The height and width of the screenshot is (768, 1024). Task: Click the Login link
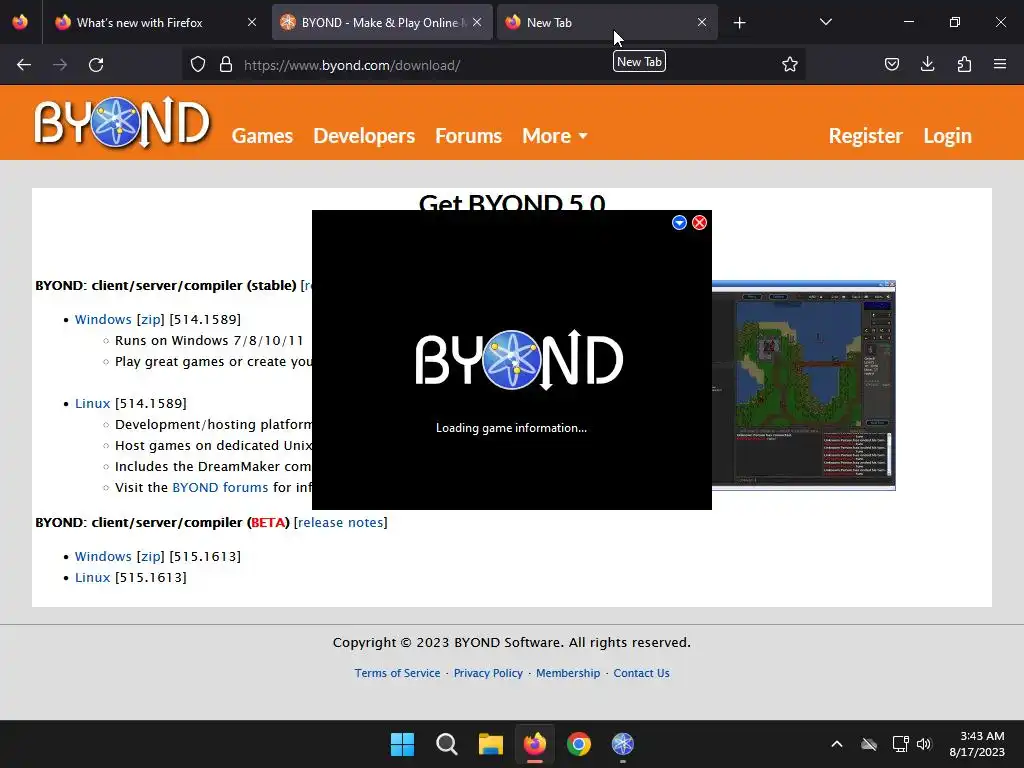coord(947,136)
